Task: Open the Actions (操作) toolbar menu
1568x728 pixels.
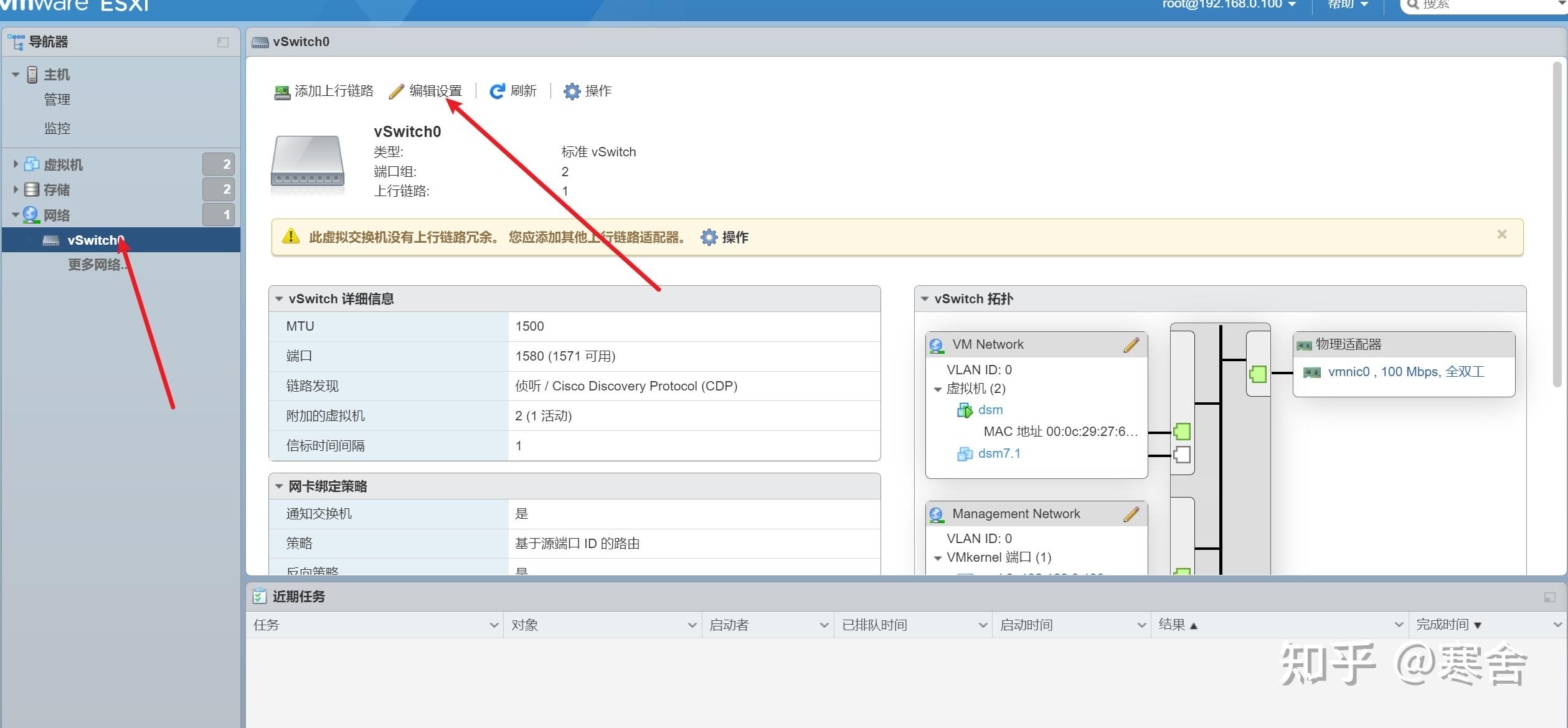Action: coord(587,91)
